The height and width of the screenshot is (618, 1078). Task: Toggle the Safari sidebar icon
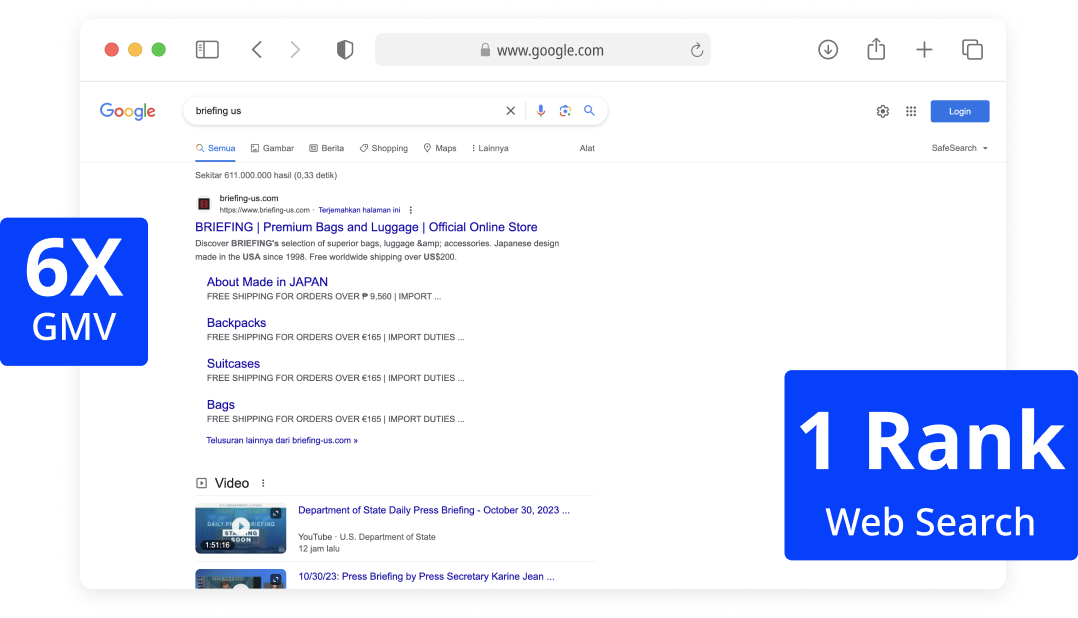point(207,49)
